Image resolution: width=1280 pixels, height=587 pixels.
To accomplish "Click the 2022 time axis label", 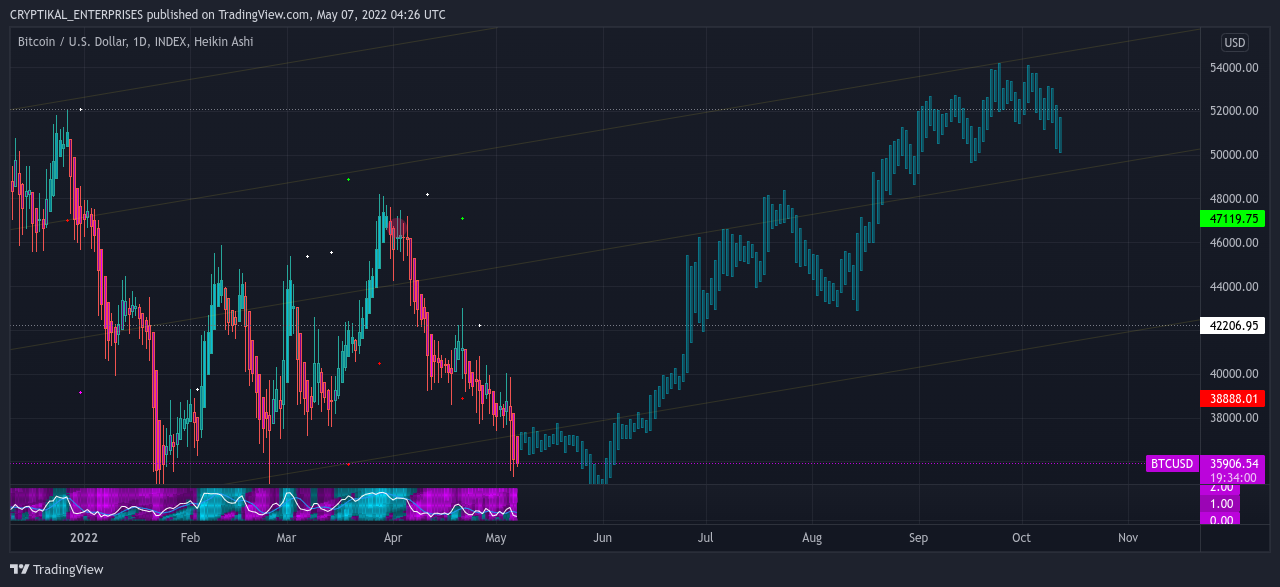I will (x=84, y=538).
